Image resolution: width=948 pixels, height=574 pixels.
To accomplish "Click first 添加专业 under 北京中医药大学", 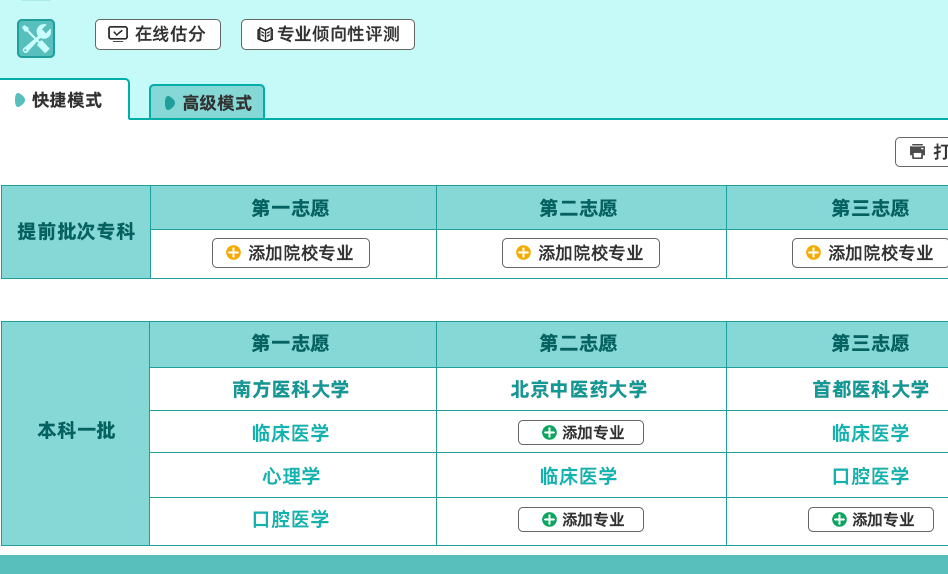I will point(581,432).
